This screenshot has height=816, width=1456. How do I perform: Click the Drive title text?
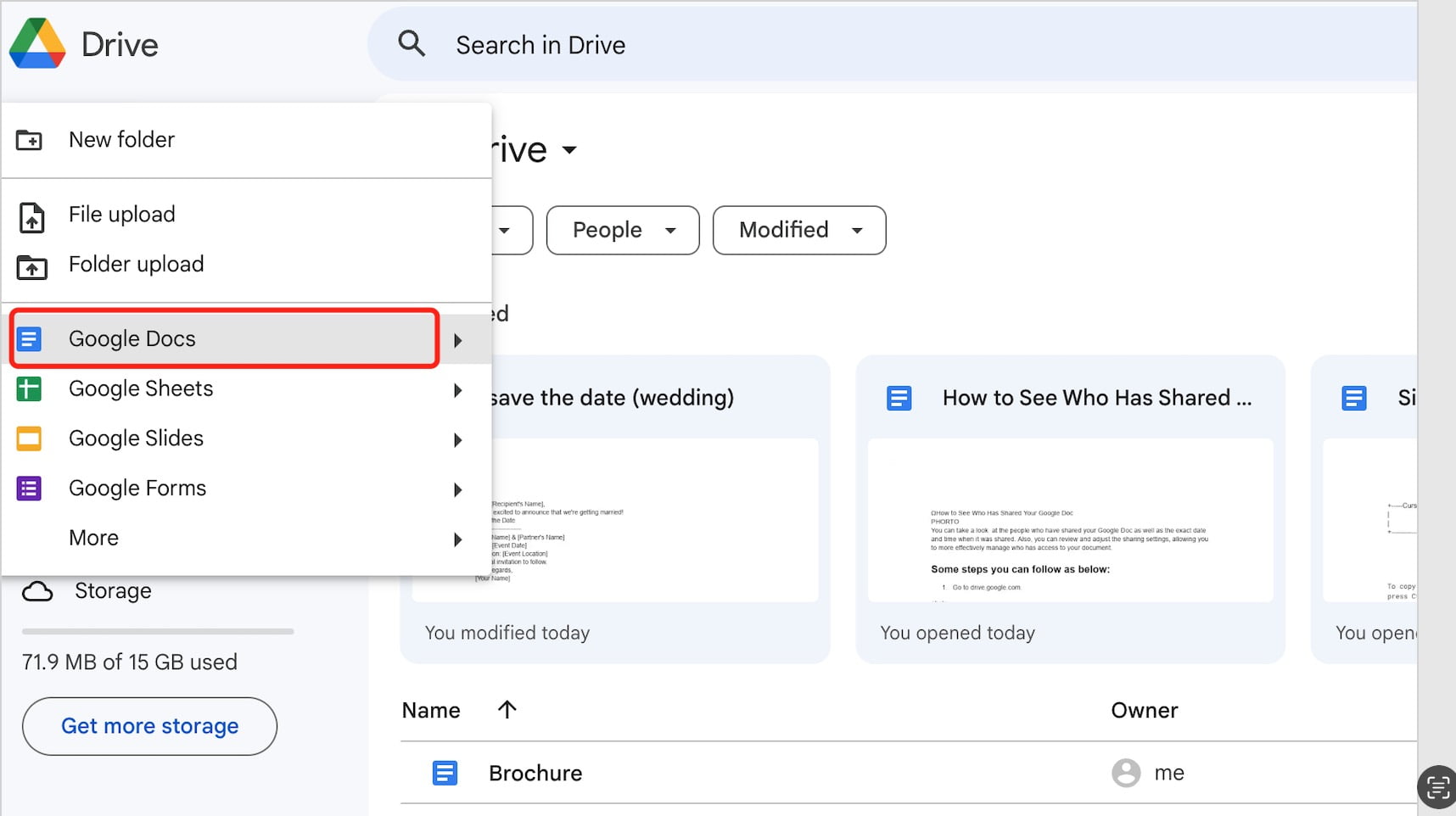tap(120, 45)
